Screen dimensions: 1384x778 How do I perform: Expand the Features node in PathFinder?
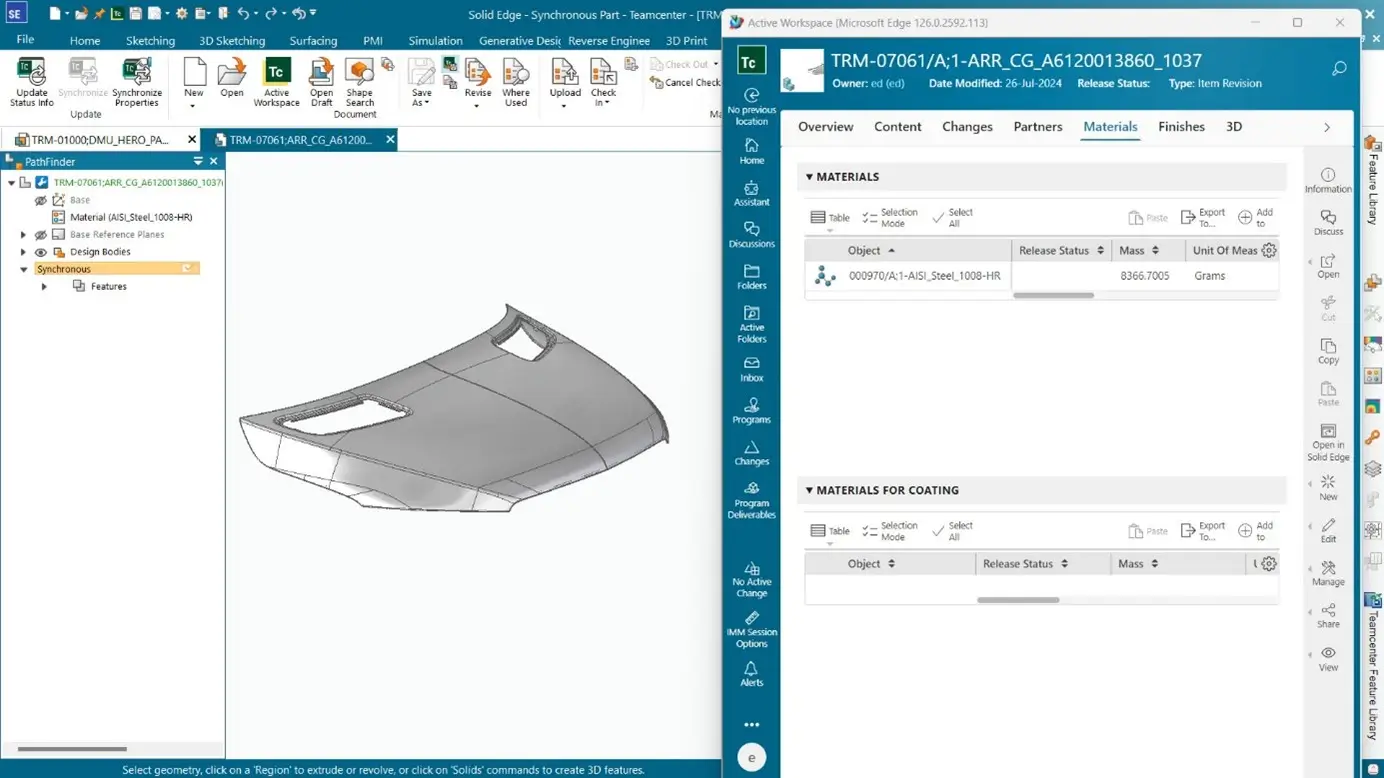coord(44,286)
